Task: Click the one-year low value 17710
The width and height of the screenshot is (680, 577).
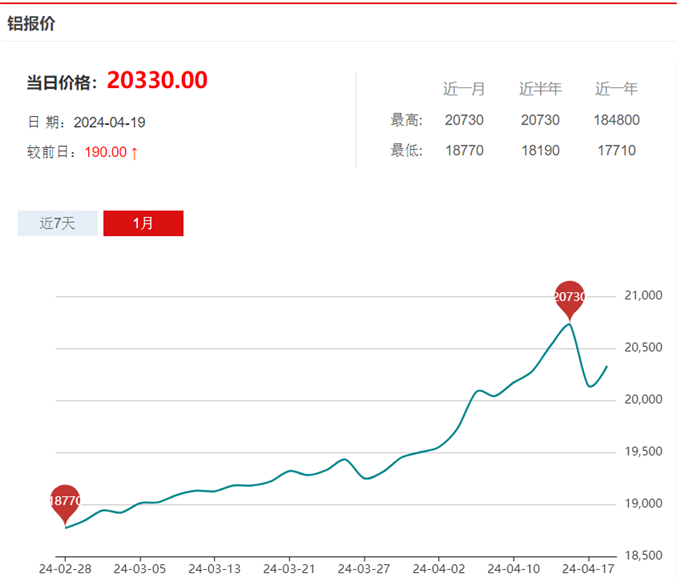Action: [x=616, y=151]
